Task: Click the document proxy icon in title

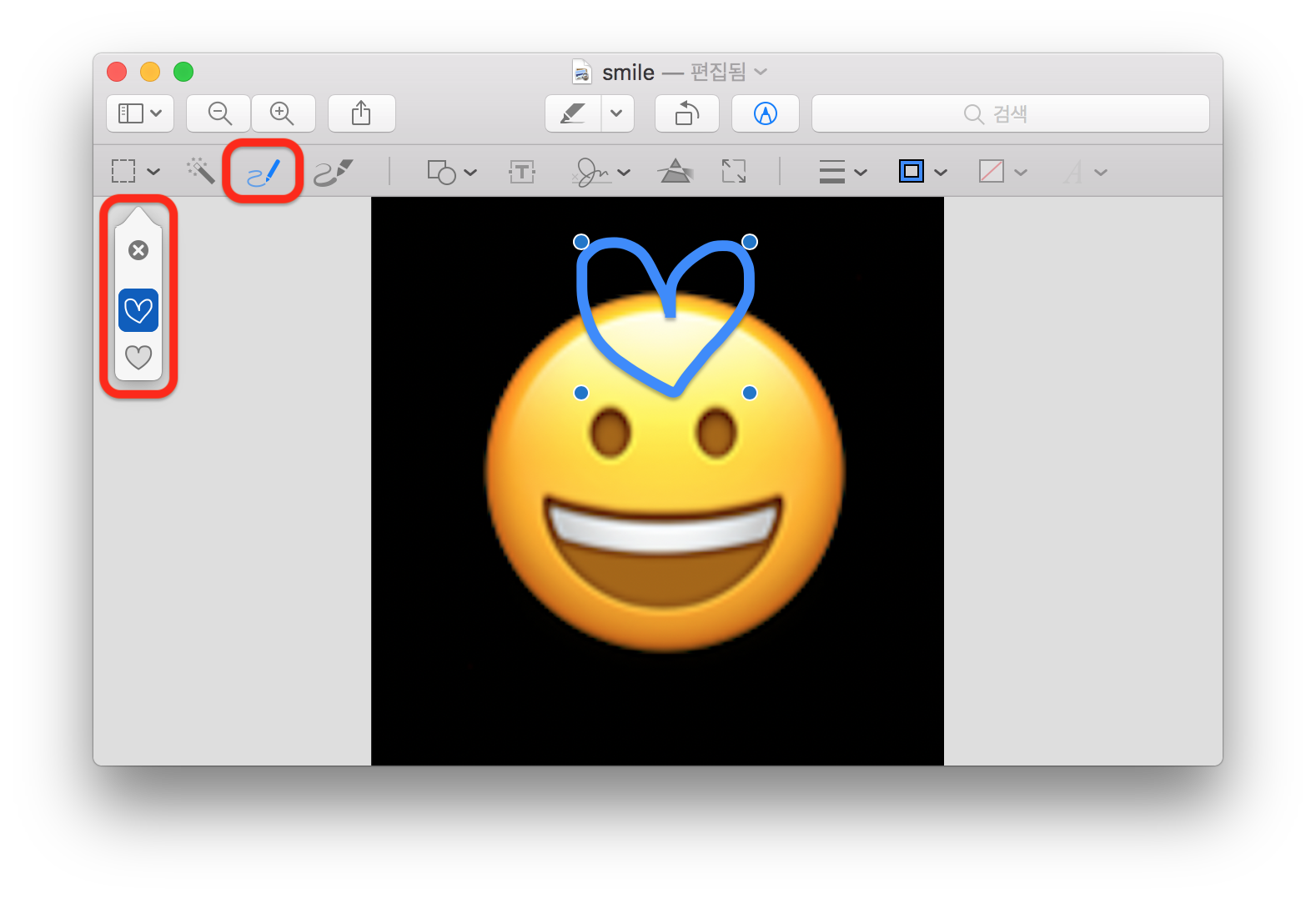Action: 582,73
